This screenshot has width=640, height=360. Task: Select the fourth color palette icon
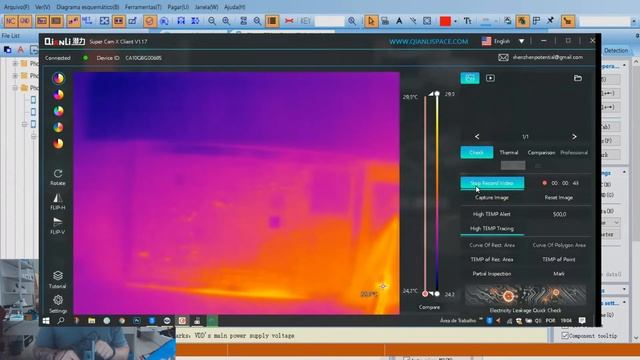click(x=58, y=127)
